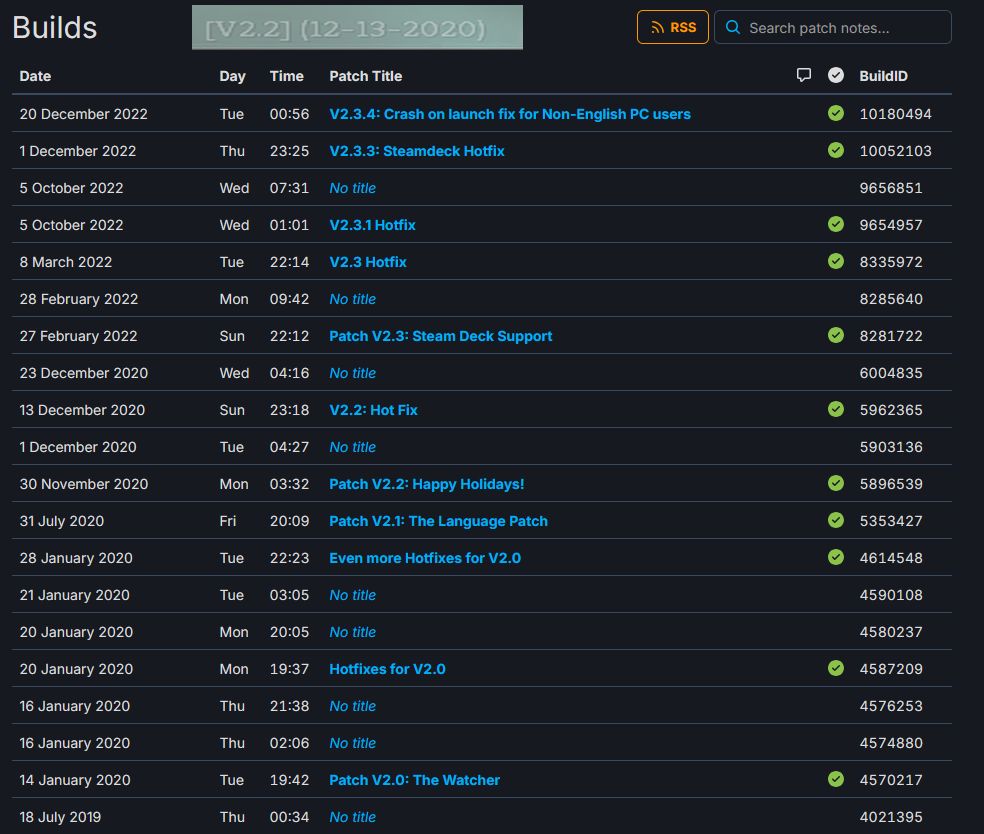
Task: Open V2.2: Hot Fix patch notes
Action: [x=373, y=410]
